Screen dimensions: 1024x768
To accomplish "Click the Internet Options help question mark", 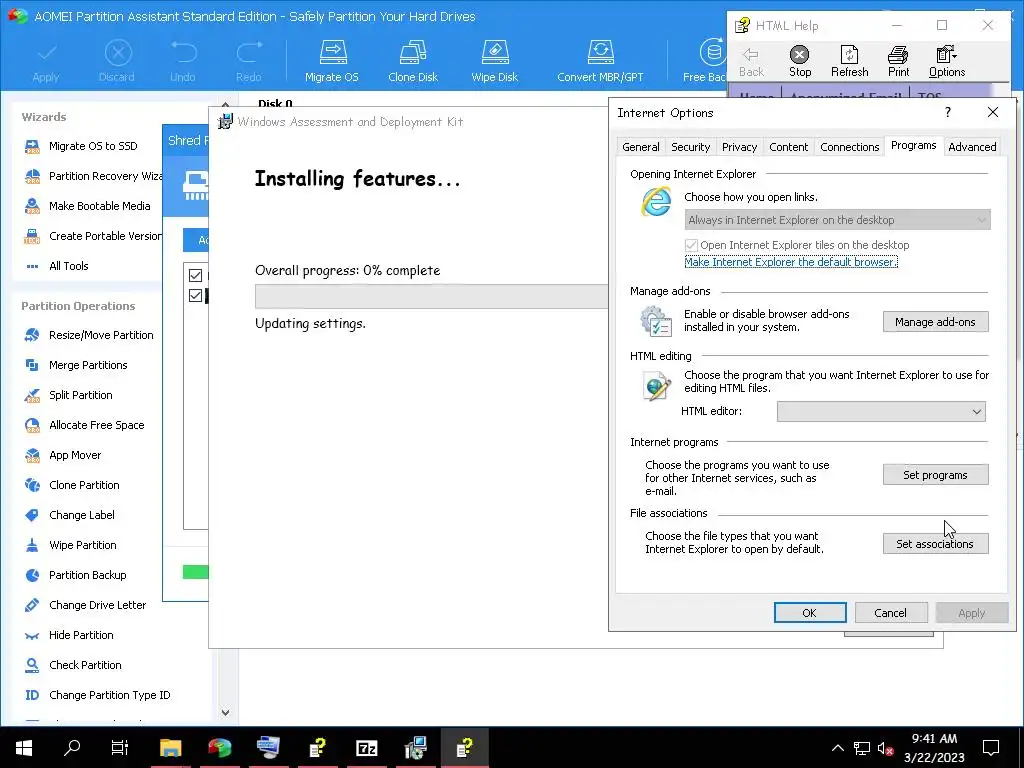I will click(948, 112).
